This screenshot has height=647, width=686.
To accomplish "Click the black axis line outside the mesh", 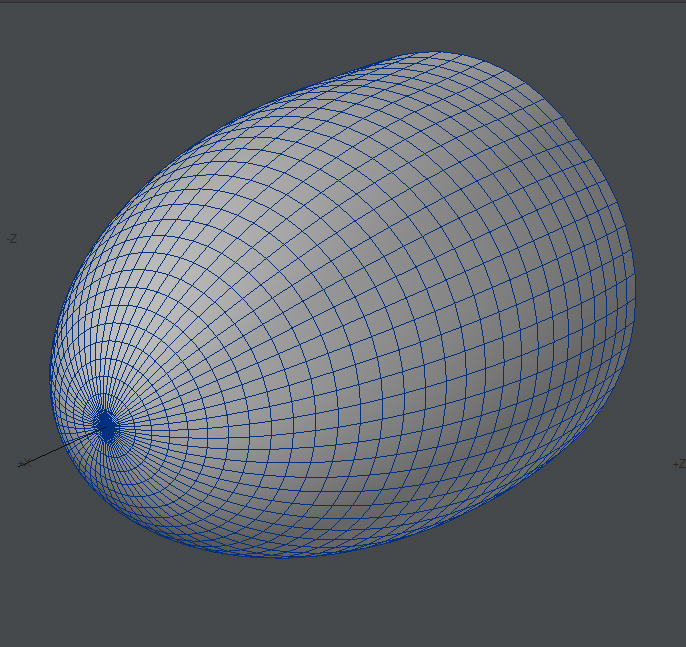I will pos(45,454).
